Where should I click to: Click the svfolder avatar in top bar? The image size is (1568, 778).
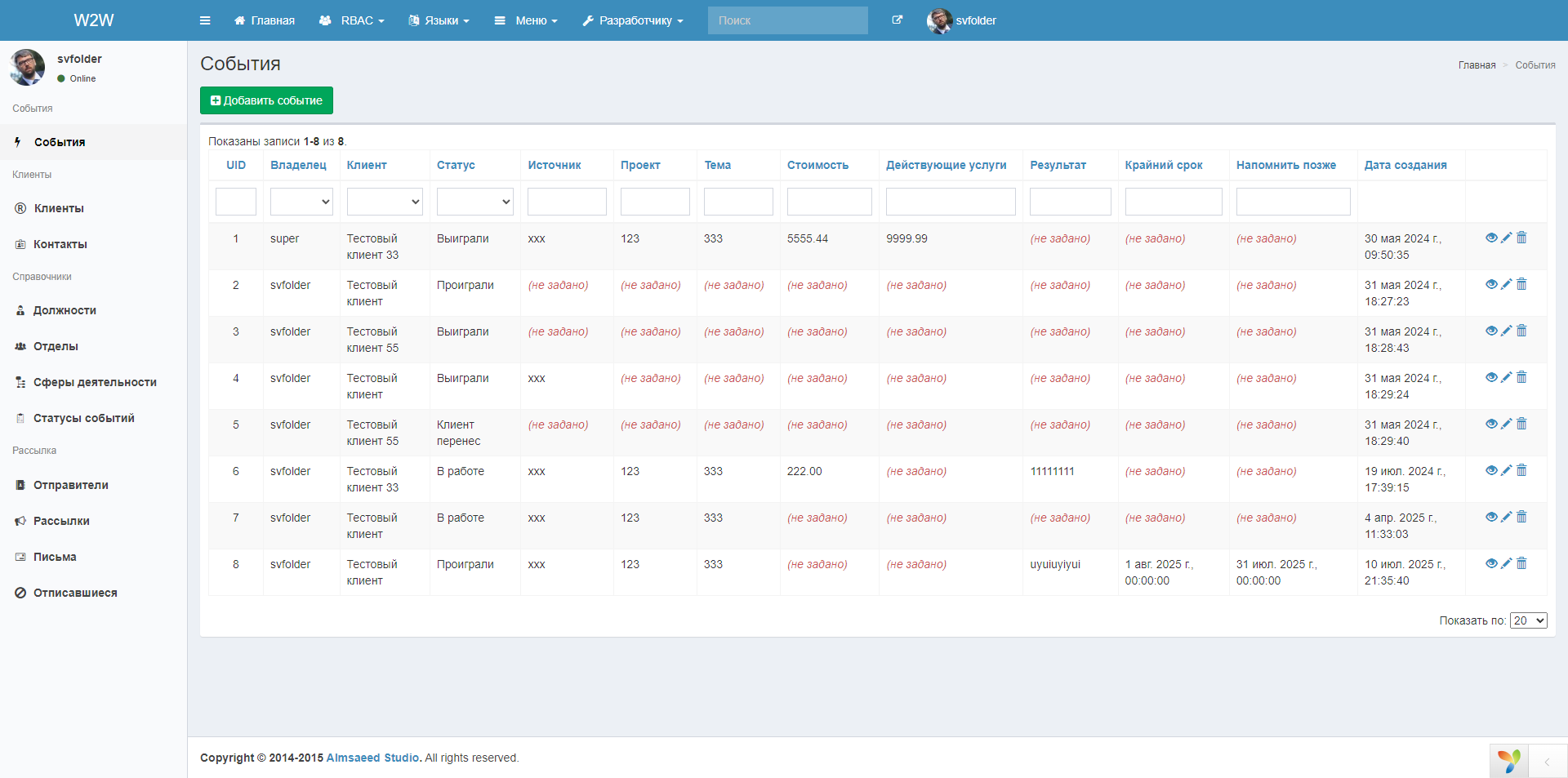point(940,20)
